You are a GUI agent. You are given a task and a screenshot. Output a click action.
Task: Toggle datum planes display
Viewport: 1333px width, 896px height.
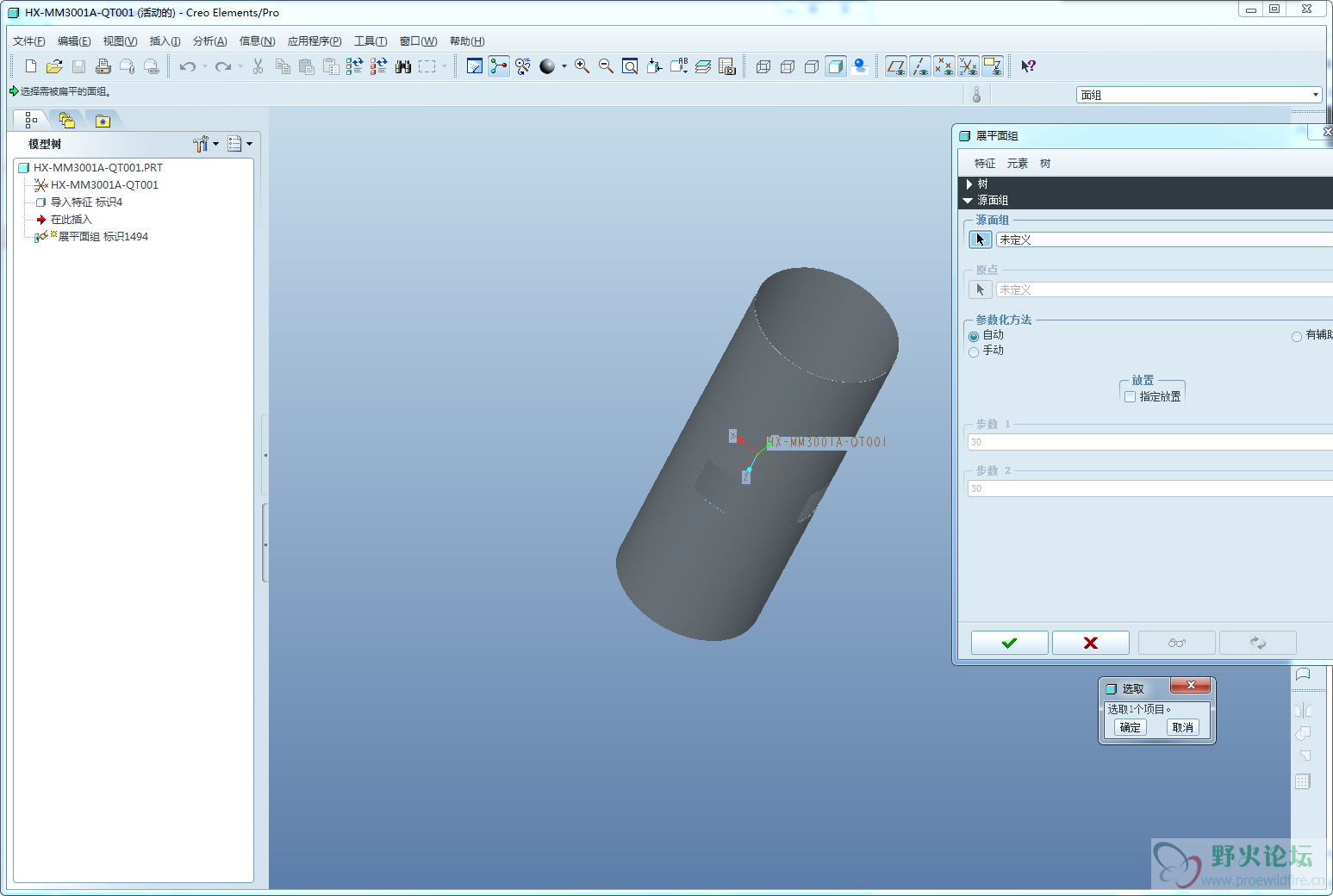896,66
